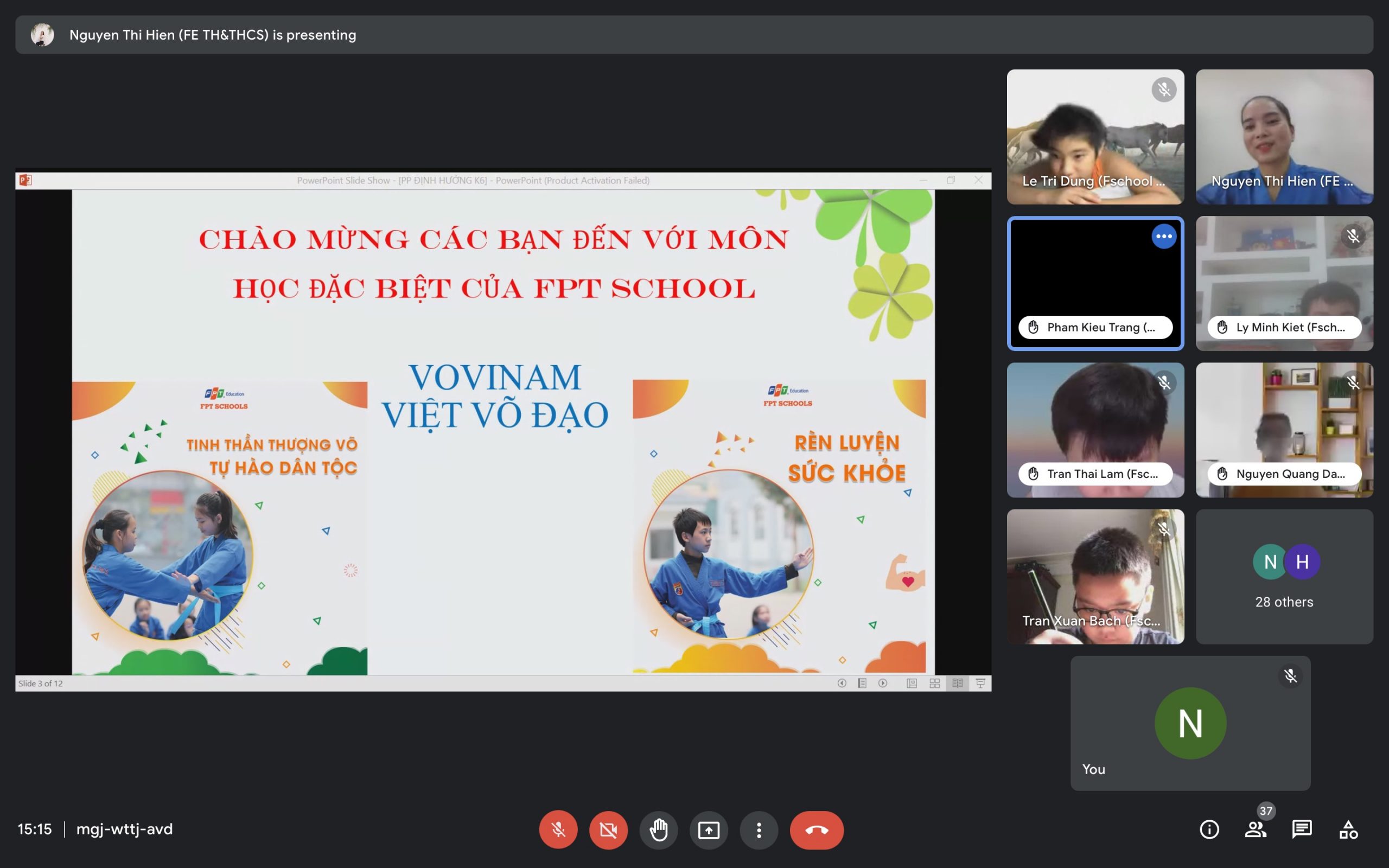
Task: Open the meeting details info icon
Action: (1209, 829)
